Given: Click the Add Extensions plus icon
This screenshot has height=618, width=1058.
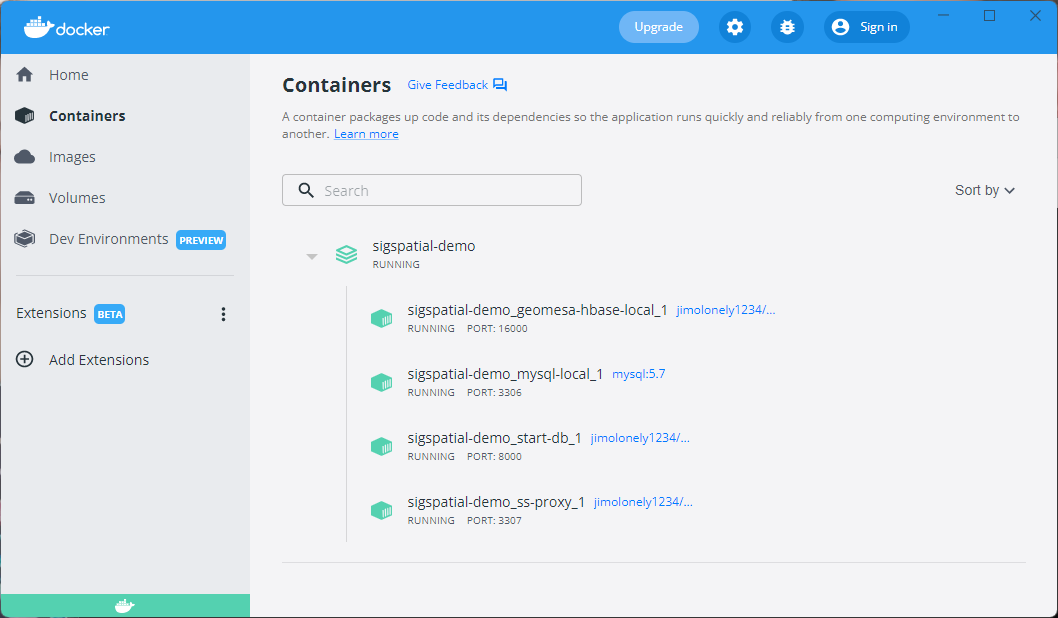Looking at the screenshot, I should (24, 360).
